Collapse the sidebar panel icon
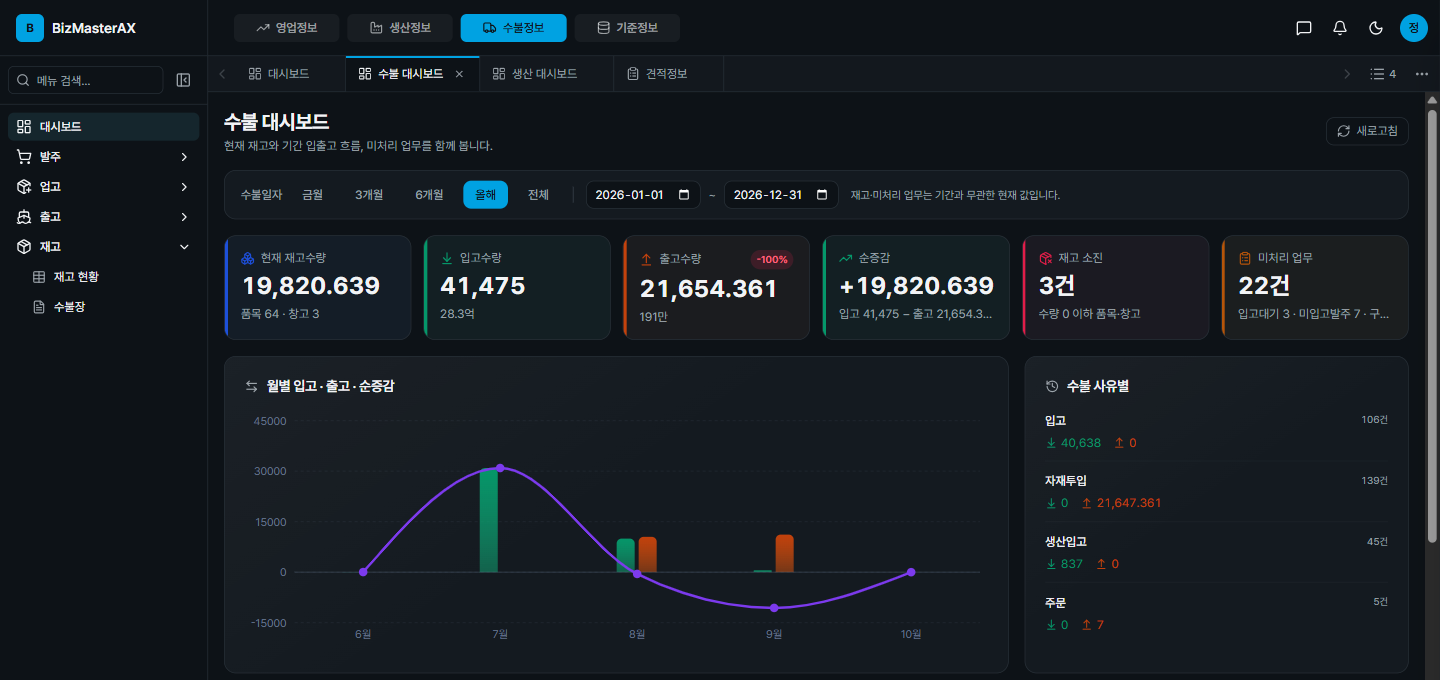Viewport: 1440px width, 680px height. pyautogui.click(x=183, y=80)
